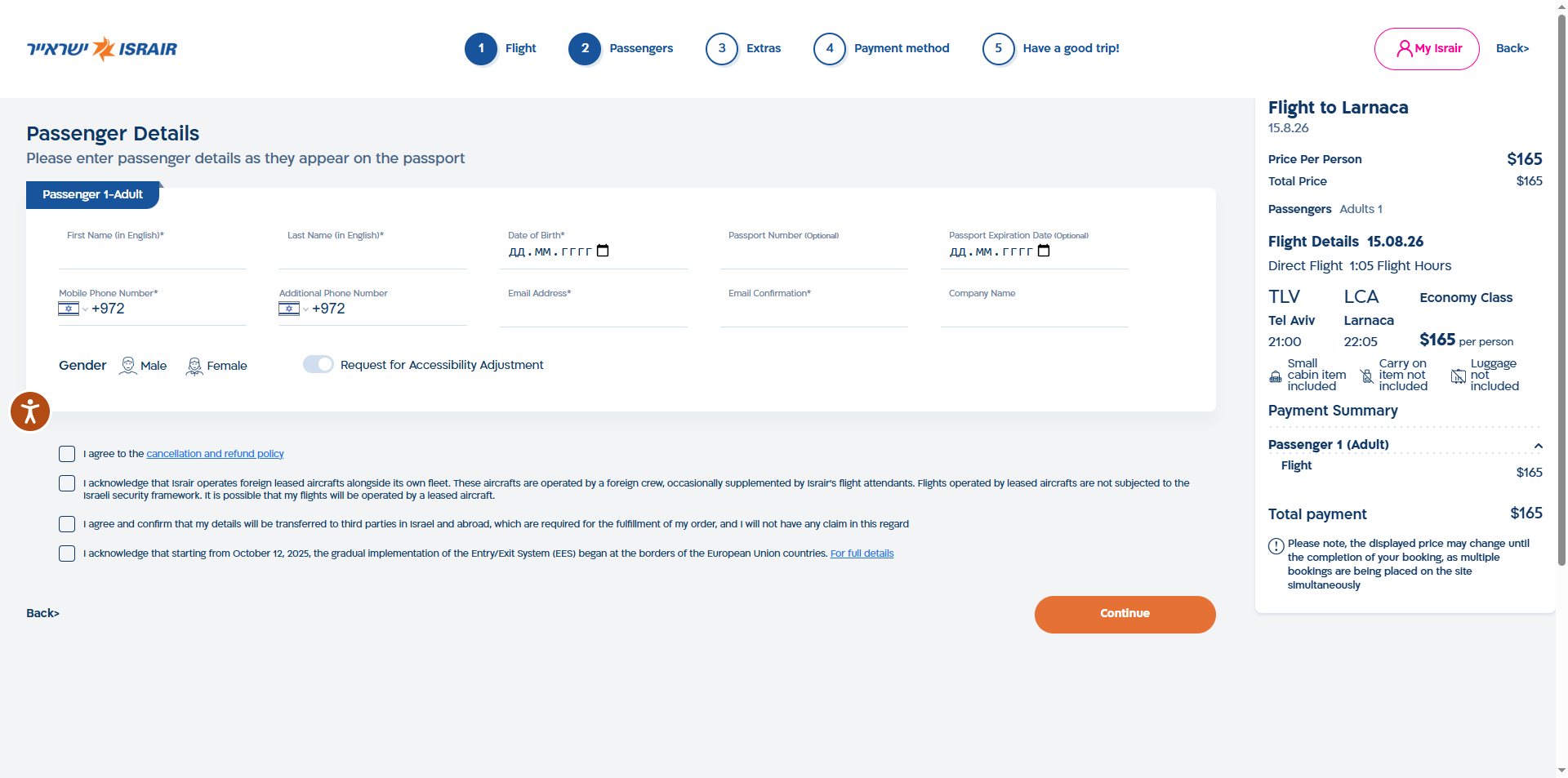Screen dimensions: 1568x778
Task: Open Mobile Phone country code dropdown
Action: (x=73, y=309)
